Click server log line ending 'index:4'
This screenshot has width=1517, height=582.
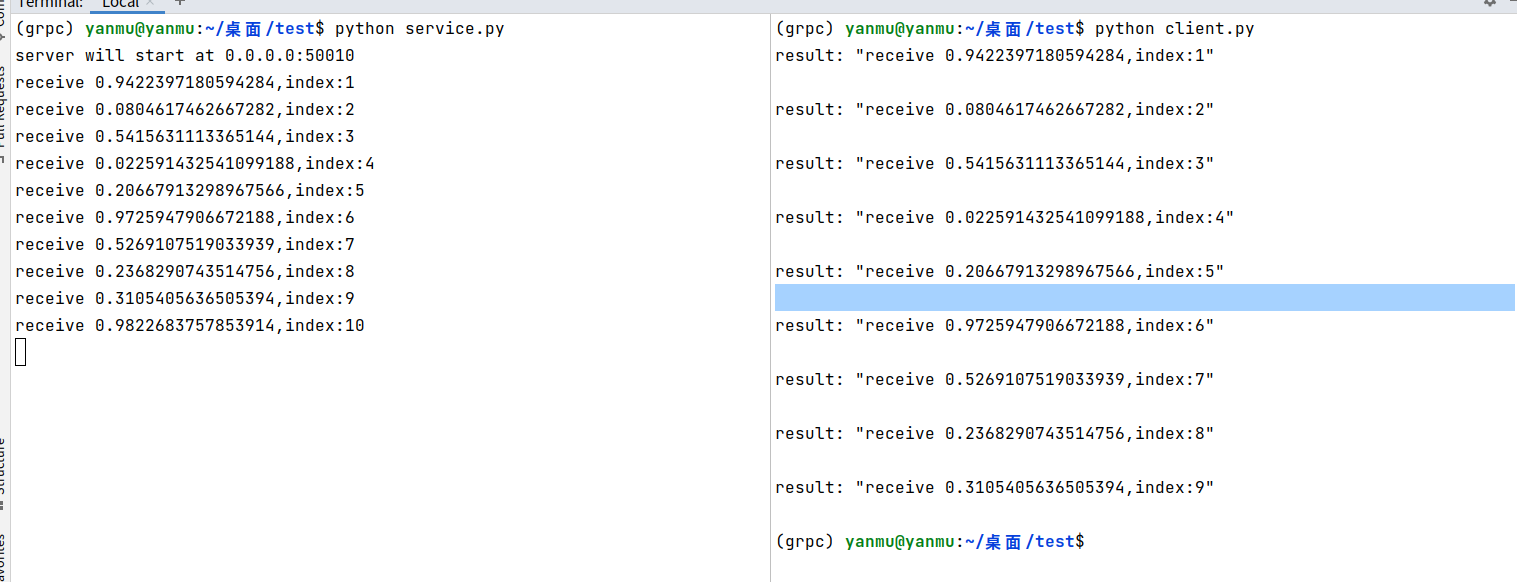coord(195,164)
